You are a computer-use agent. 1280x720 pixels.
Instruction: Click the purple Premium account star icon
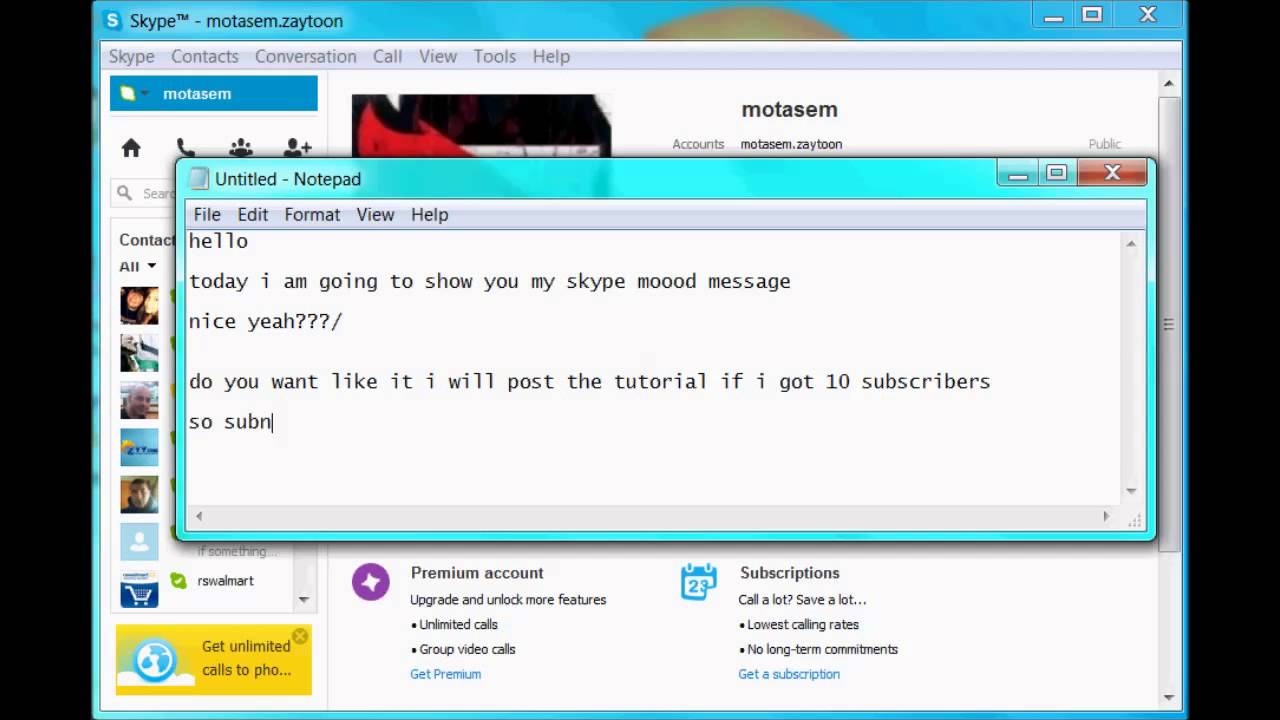(370, 582)
